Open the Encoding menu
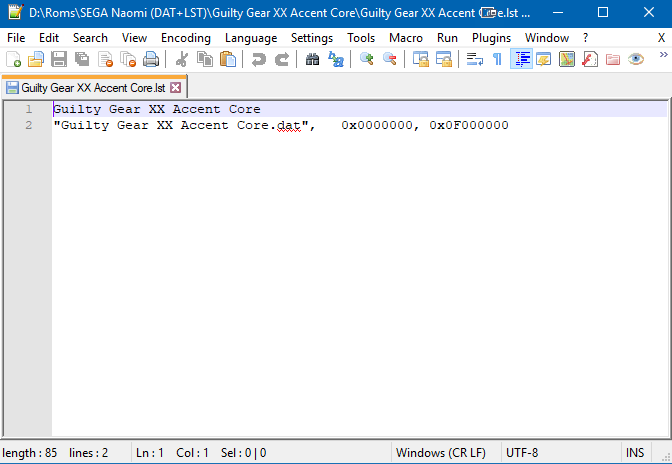This screenshot has height=464, width=672. click(186, 38)
